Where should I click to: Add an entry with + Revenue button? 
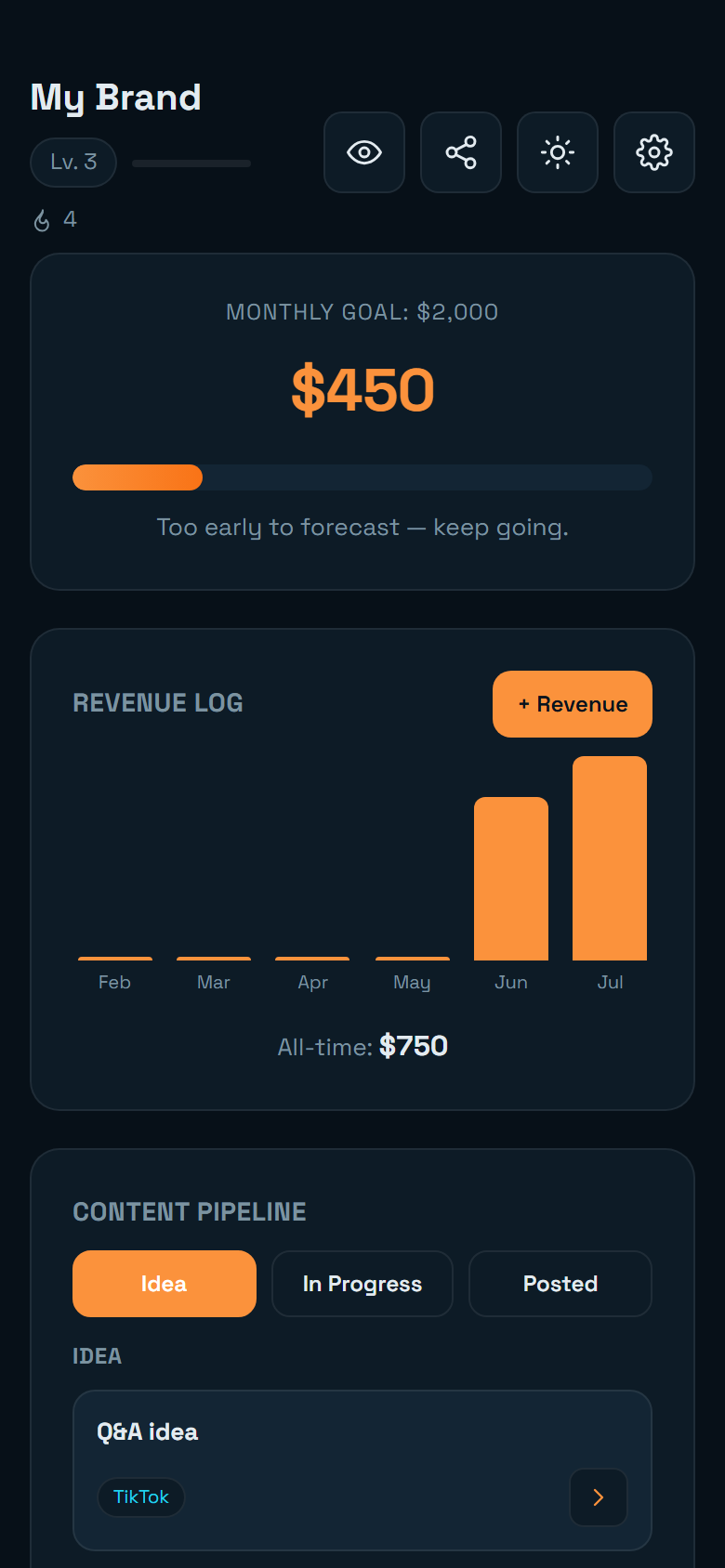(x=573, y=704)
